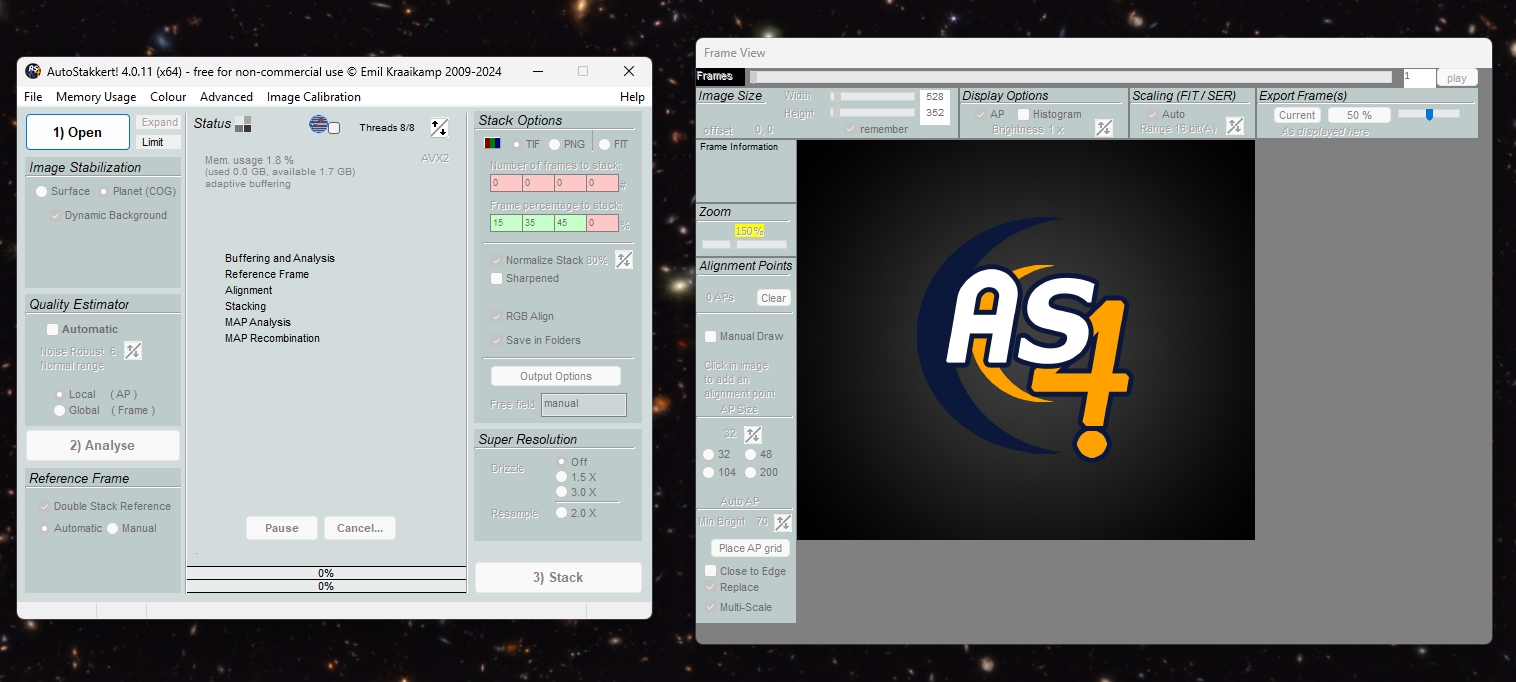Click the frame percentage field showing 35
The width and height of the screenshot is (1516, 682).
(538, 223)
